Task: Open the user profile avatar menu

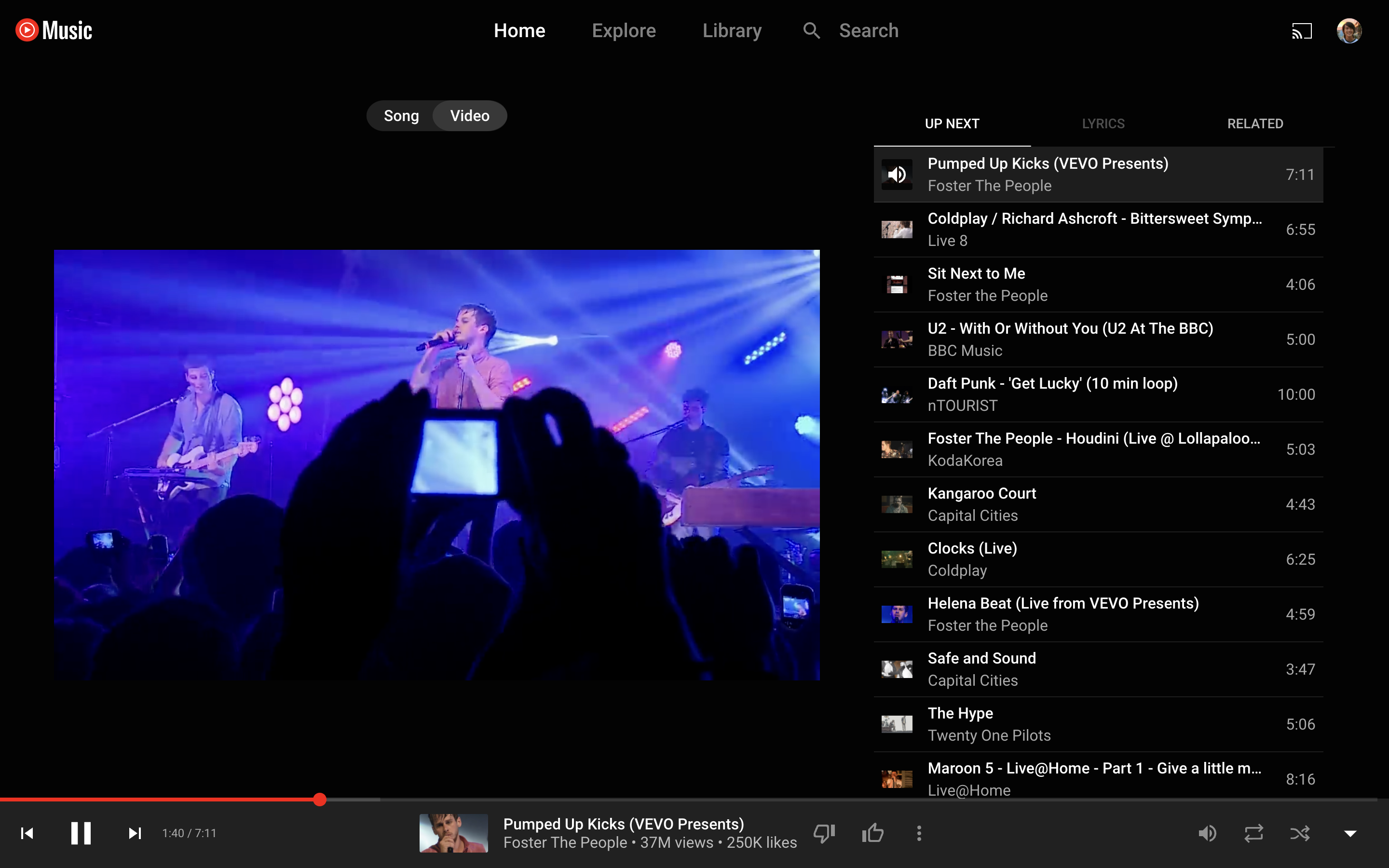Action: click(x=1349, y=31)
